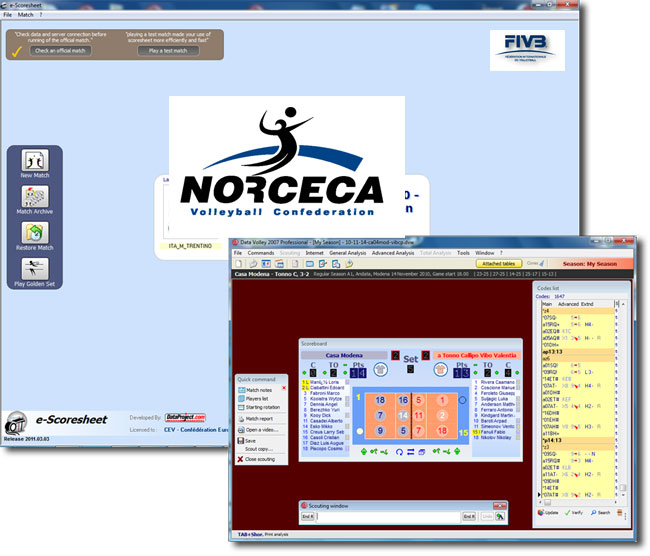Screen dimensions: 650x556
Task: Open e-Scoresheet File menu
Action: [x=7, y=15]
